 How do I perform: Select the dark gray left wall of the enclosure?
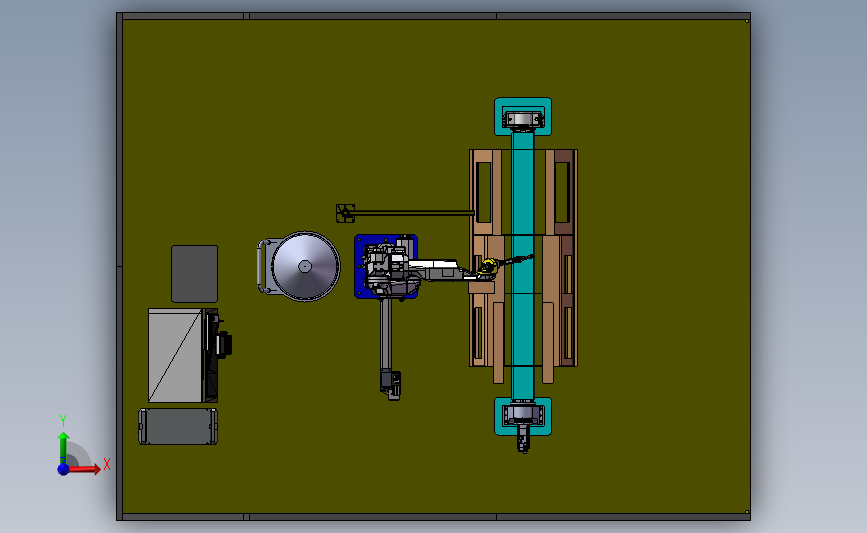coord(119,266)
